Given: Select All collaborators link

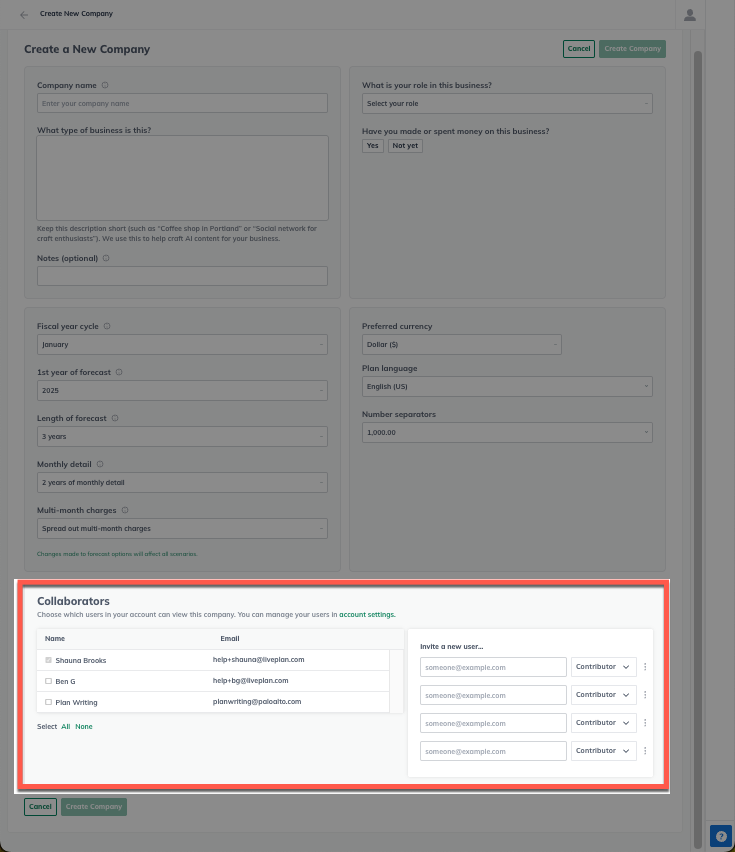Looking at the screenshot, I should 66,726.
